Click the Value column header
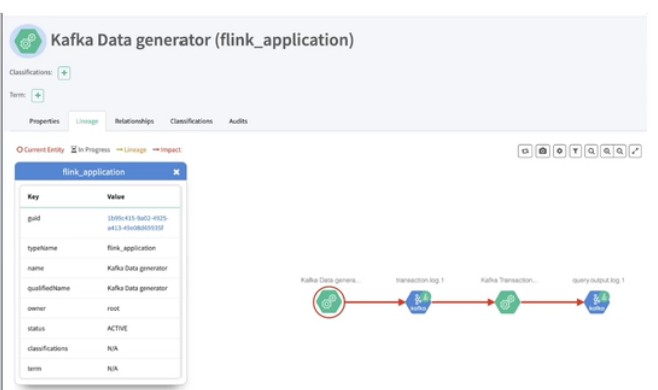The image size is (658, 390). pyautogui.click(x=116, y=196)
